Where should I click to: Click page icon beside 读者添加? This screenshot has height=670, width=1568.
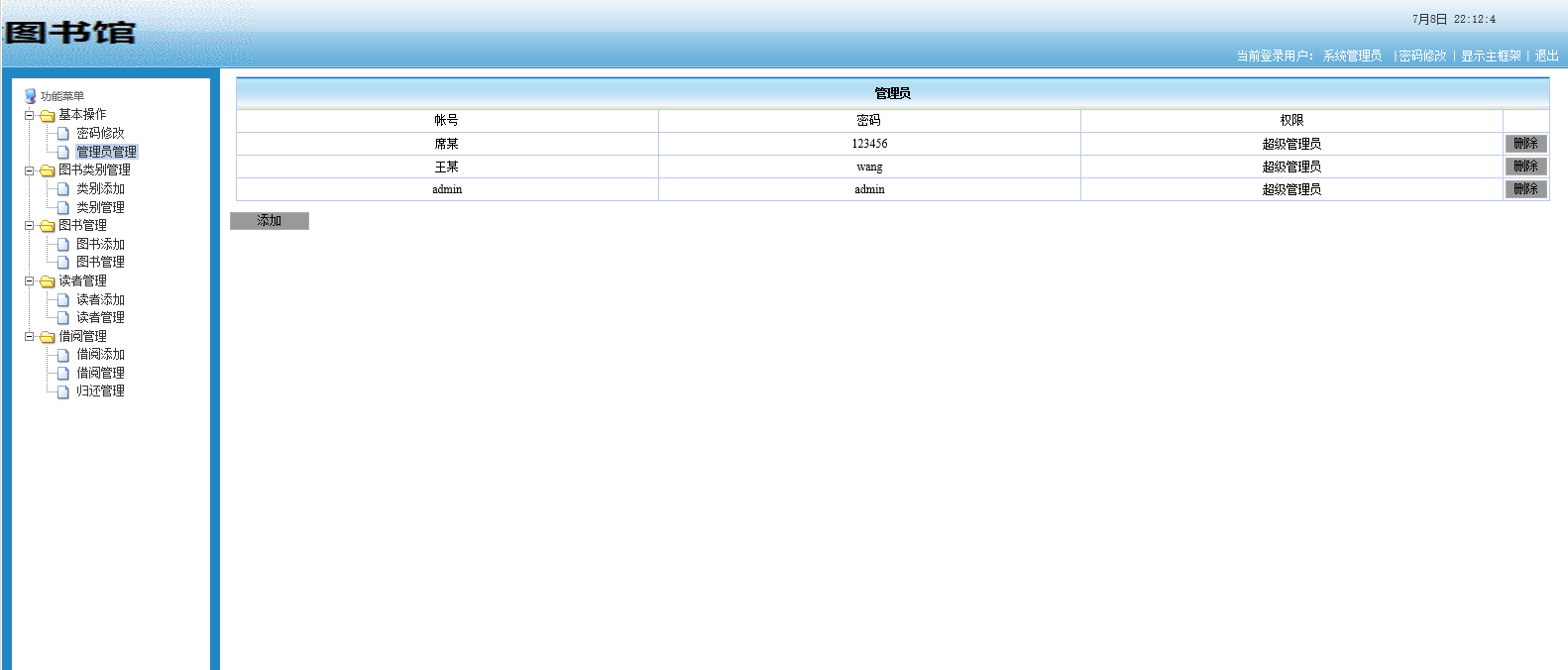(63, 299)
